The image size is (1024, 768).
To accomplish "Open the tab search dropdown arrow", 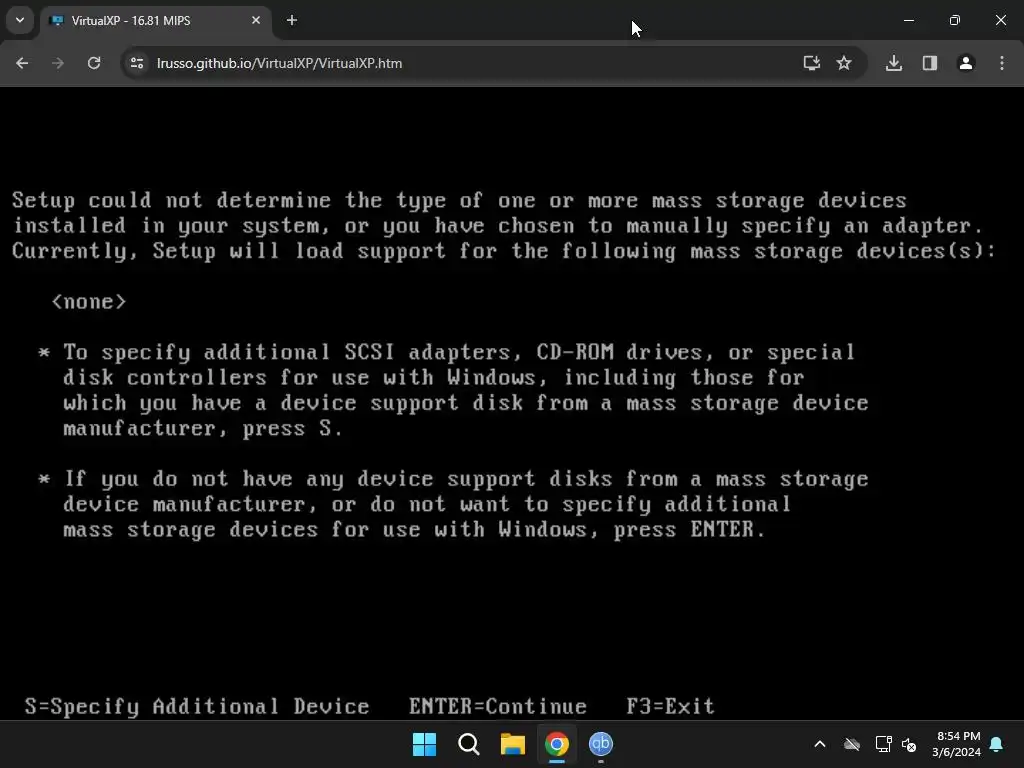I will [20, 20].
